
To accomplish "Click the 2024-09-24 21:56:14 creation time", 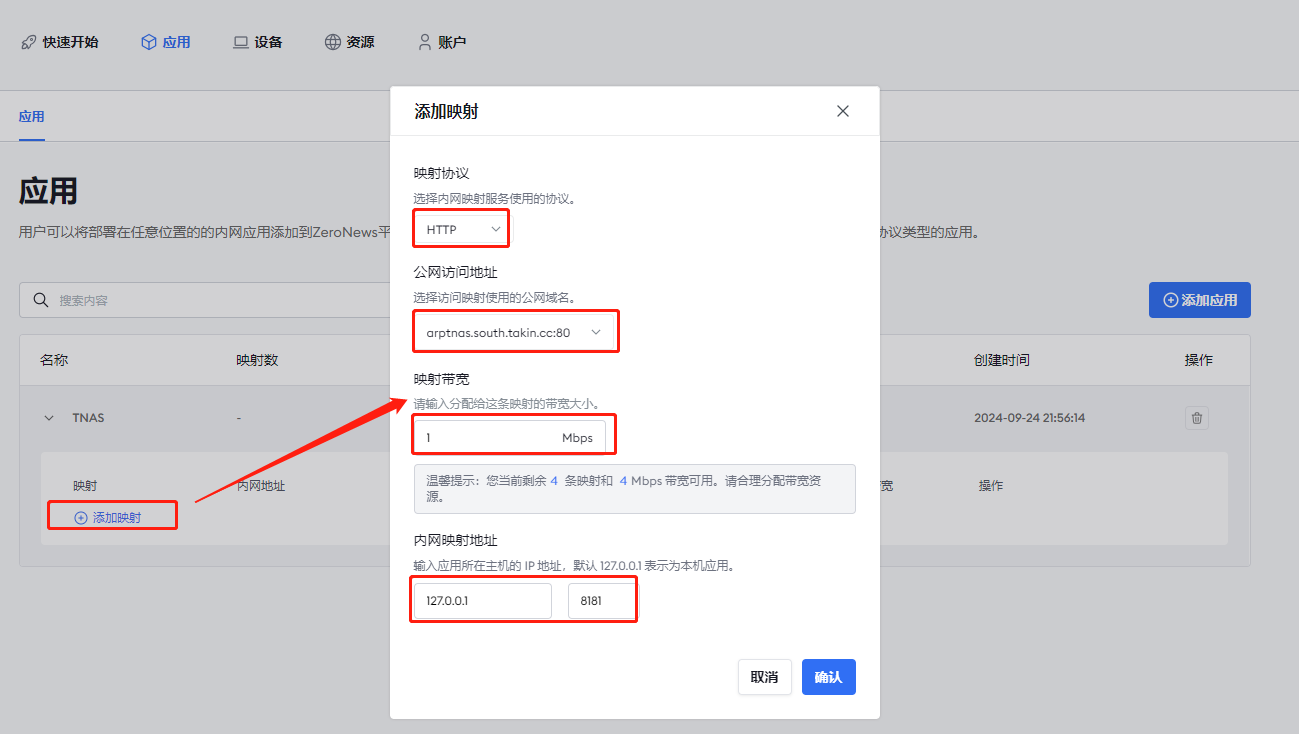I will pos(1029,418).
